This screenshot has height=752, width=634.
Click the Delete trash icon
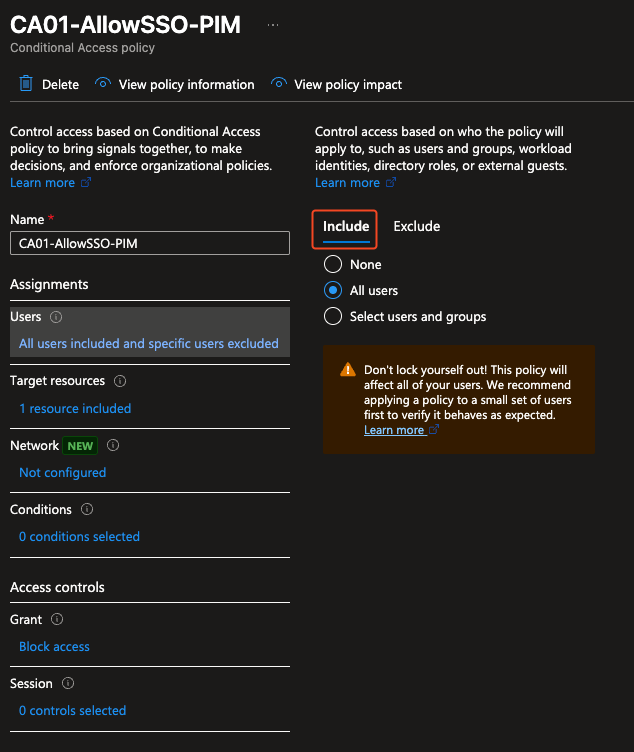tap(26, 84)
